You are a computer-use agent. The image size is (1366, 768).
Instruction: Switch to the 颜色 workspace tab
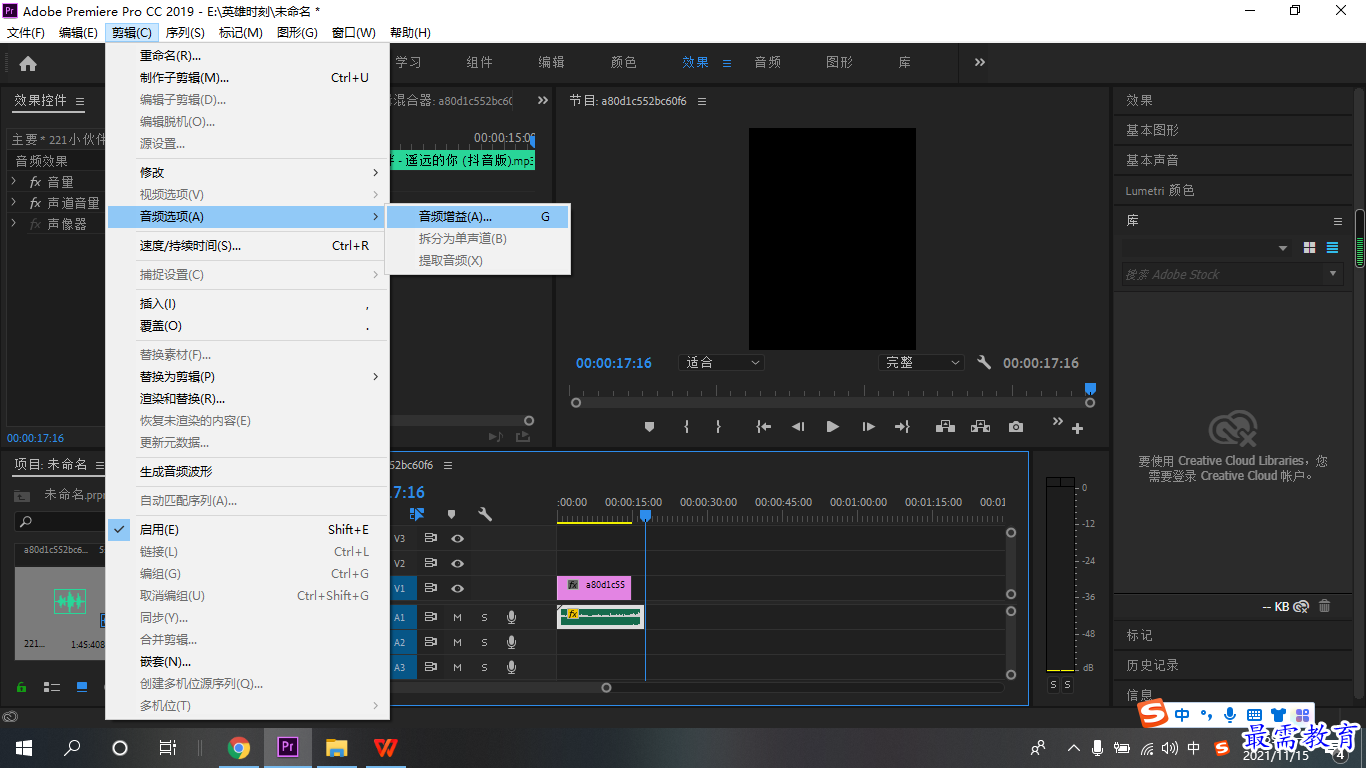624,62
